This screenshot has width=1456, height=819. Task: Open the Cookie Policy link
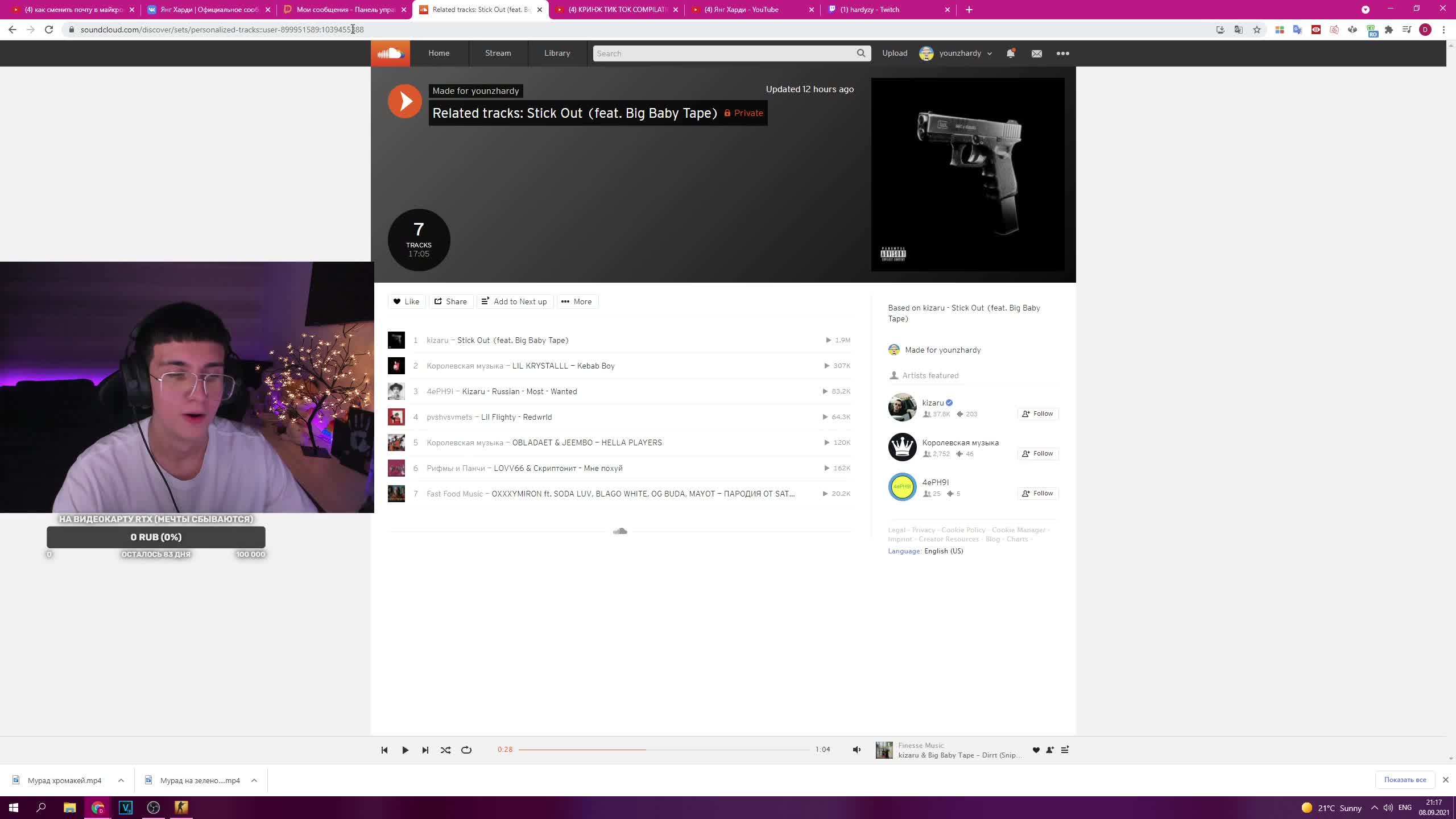coord(963,530)
